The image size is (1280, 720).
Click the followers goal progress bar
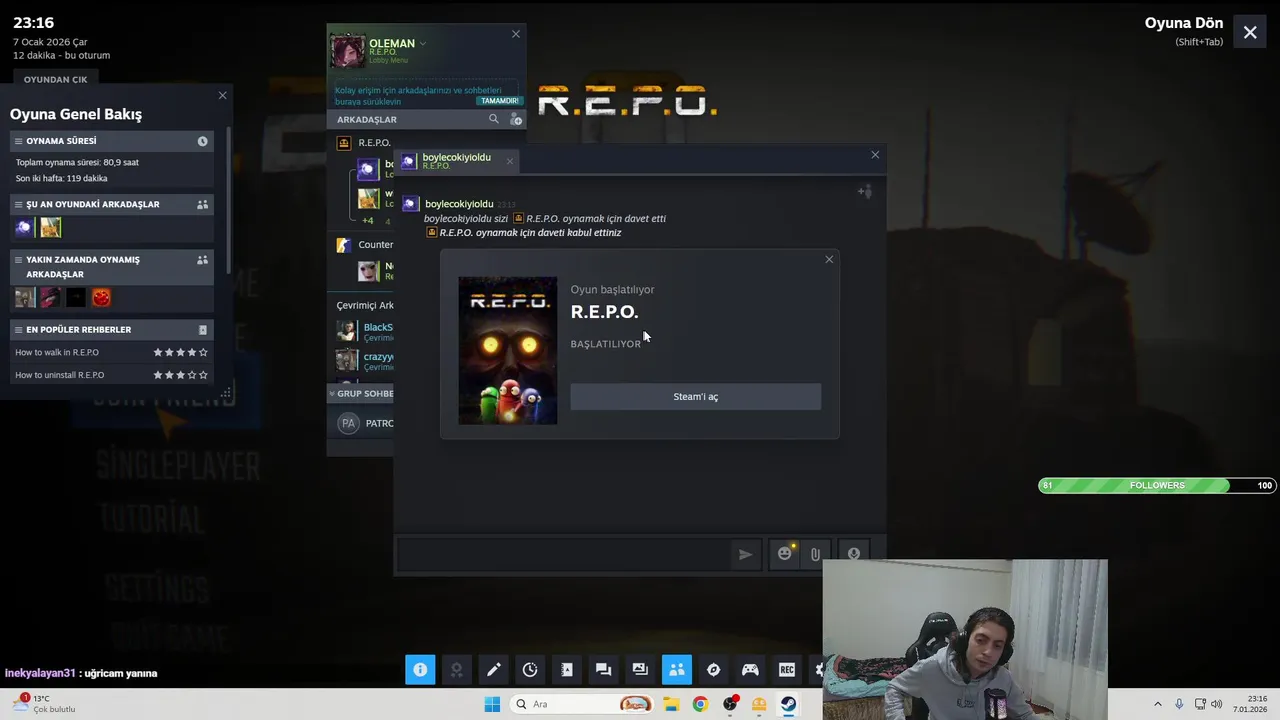(x=1157, y=485)
